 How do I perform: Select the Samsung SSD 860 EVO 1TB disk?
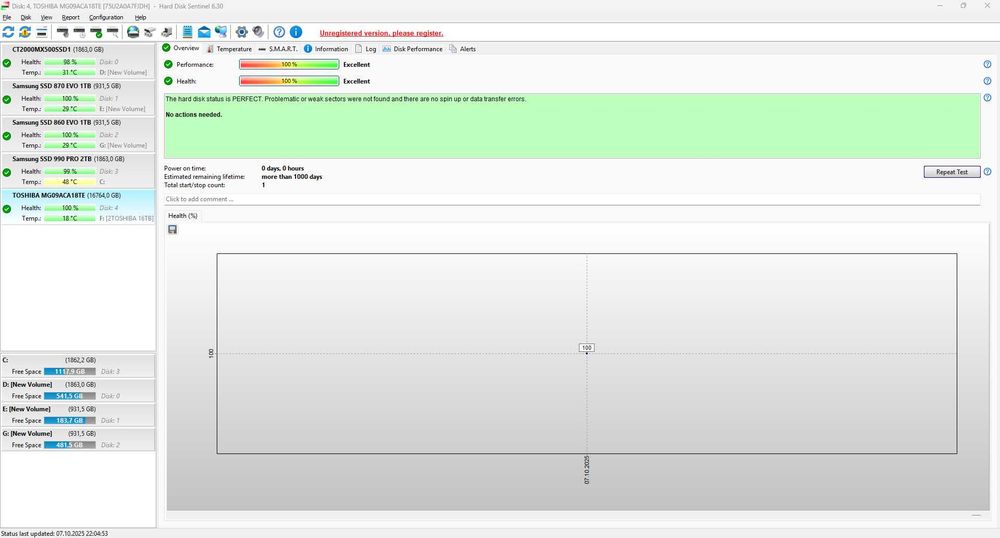[78, 133]
